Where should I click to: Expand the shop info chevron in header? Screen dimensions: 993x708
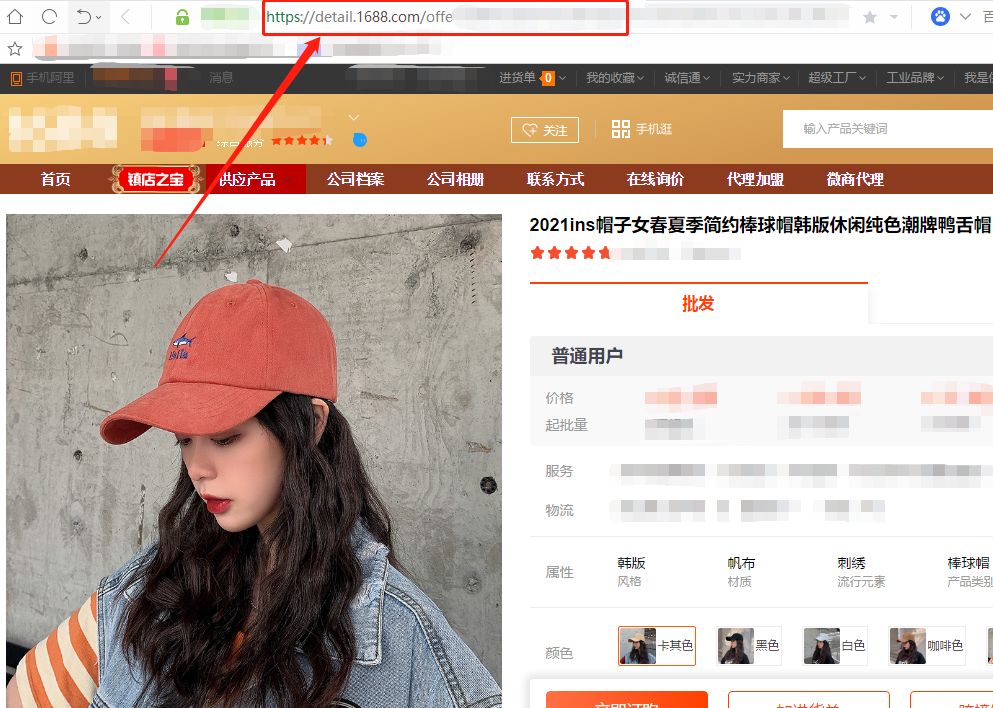coord(354,118)
